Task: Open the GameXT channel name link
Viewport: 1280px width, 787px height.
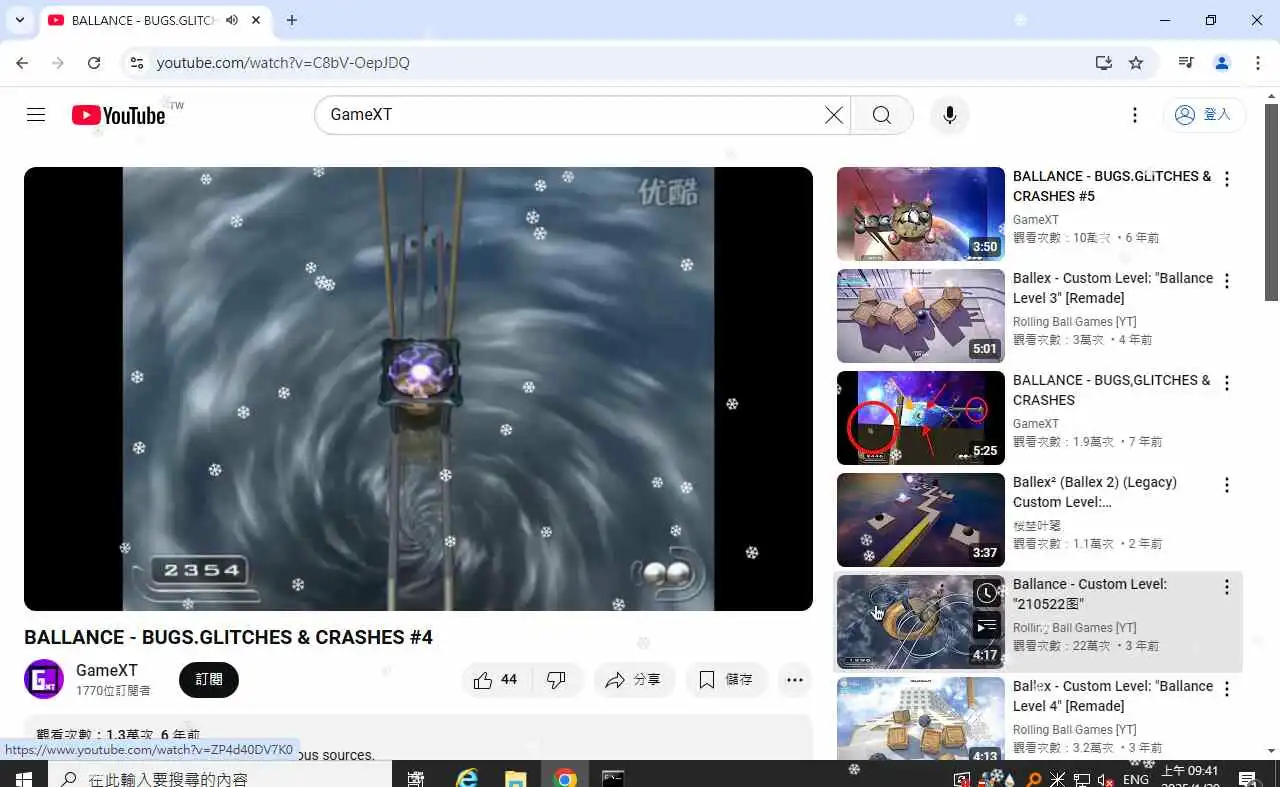Action: coord(107,670)
